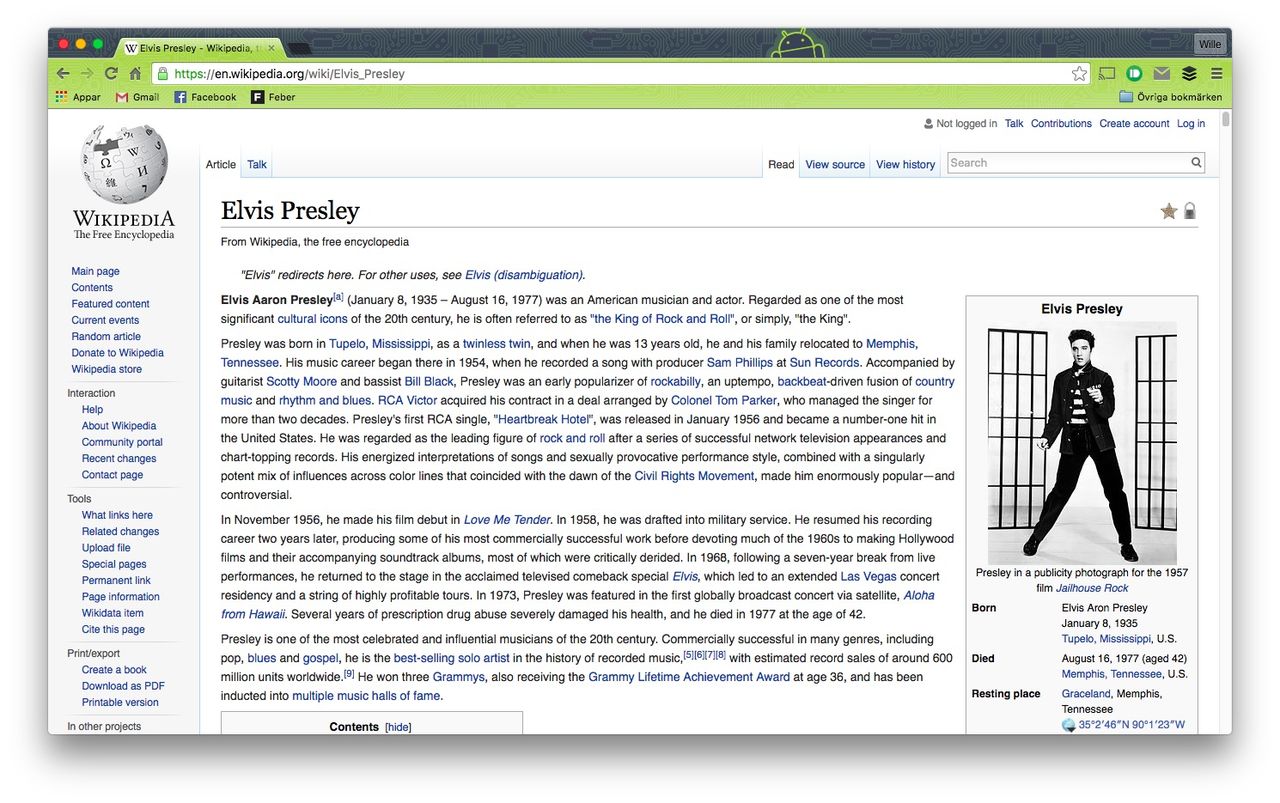The height and width of the screenshot is (803, 1280).
Task: Open the best-selling solo artist link
Action: (452, 658)
